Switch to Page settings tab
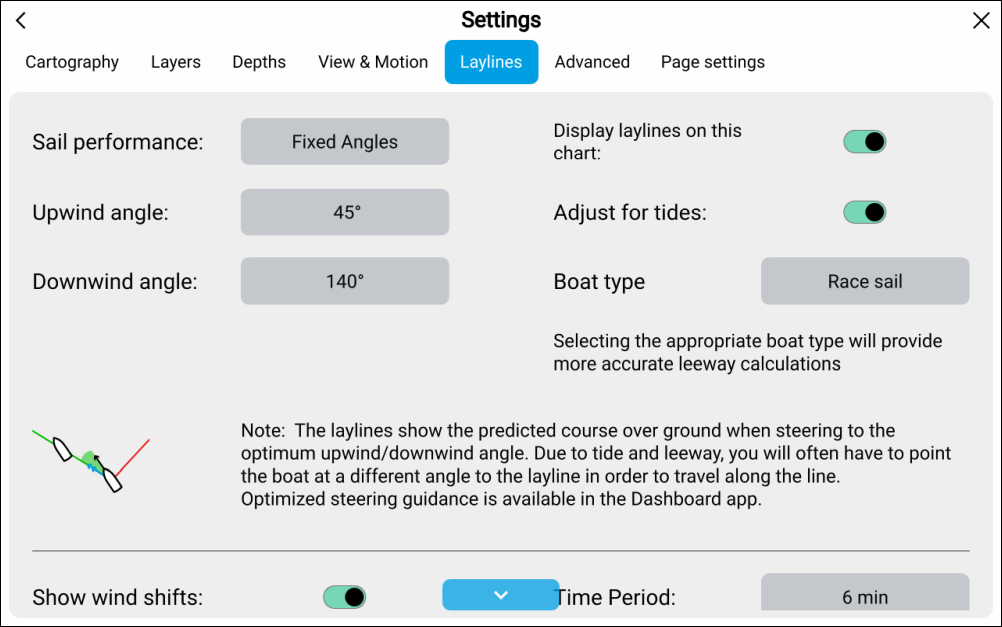Viewport: 1002px width, 627px height. tap(713, 62)
